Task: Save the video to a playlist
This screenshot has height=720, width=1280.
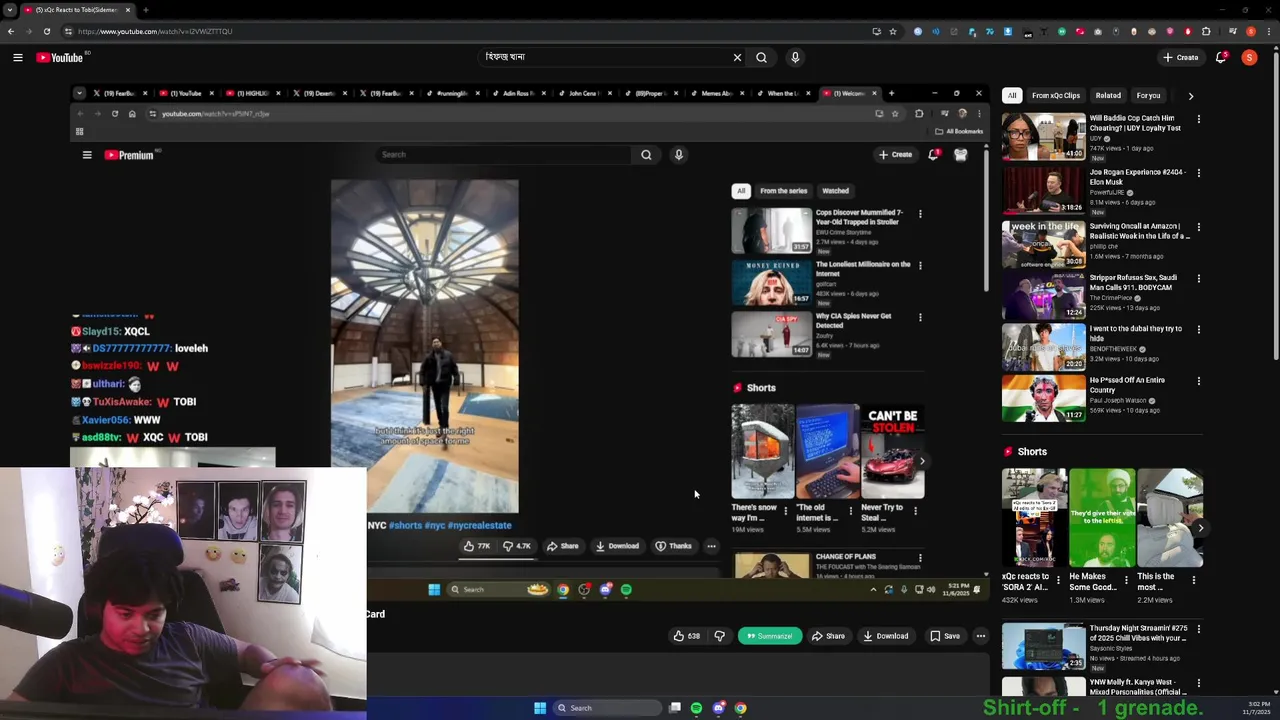Action: coord(945,636)
